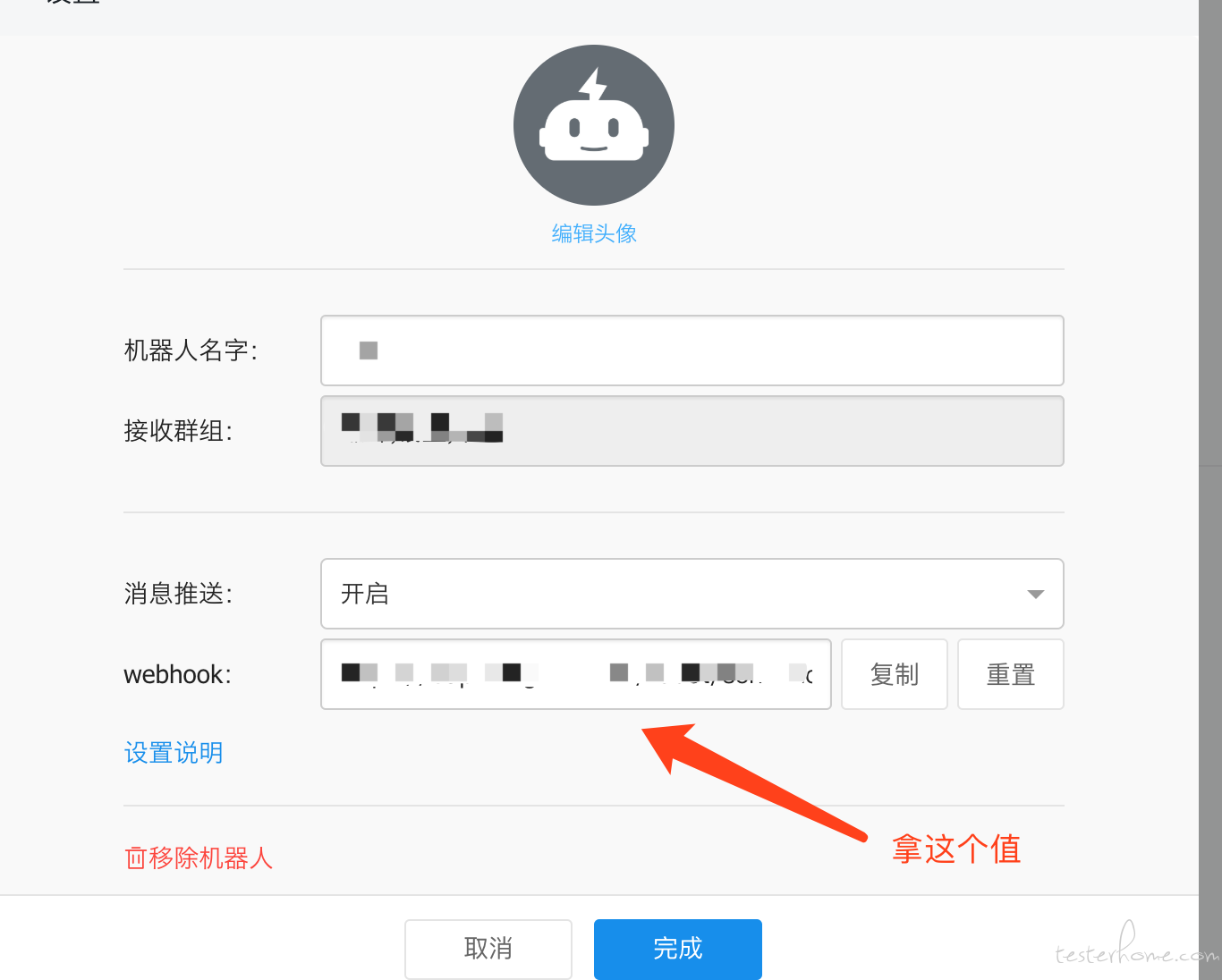Confirm with the blue 完成 button
This screenshot has height=980, width=1222.
(678, 949)
